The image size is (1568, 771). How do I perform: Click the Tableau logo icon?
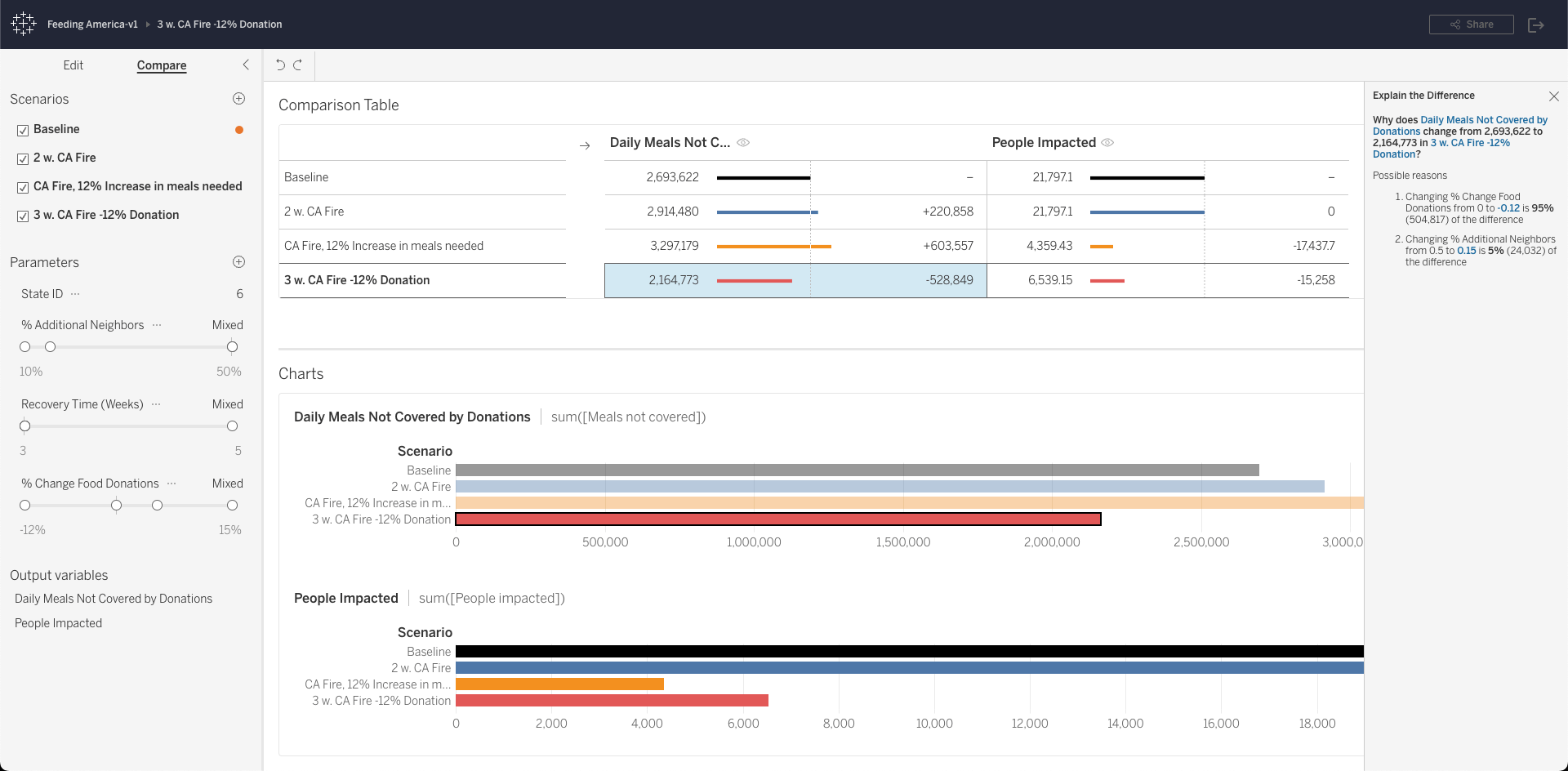click(24, 24)
